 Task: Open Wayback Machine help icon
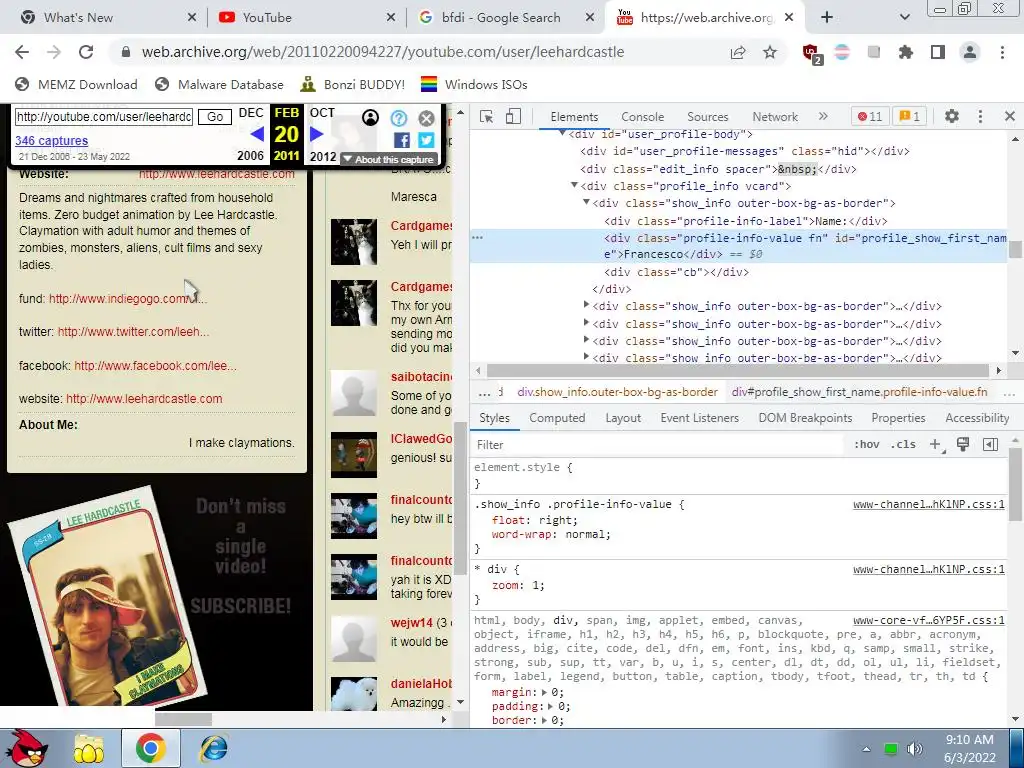pos(399,118)
